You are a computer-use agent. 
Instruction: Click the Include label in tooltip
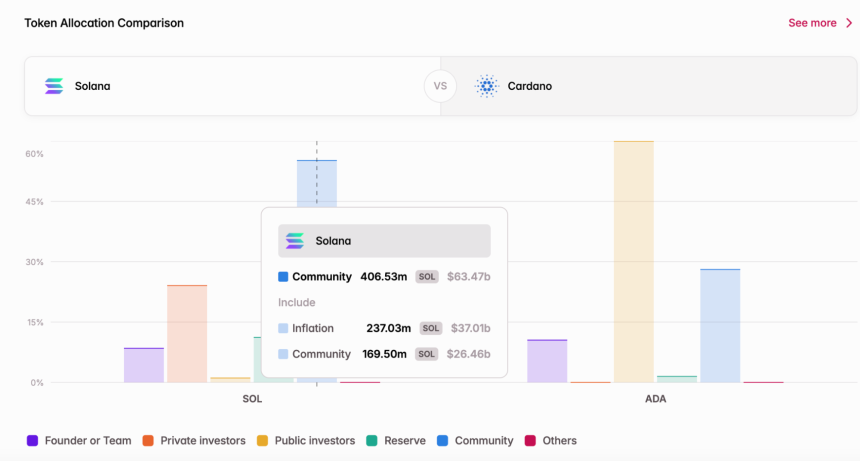point(297,303)
